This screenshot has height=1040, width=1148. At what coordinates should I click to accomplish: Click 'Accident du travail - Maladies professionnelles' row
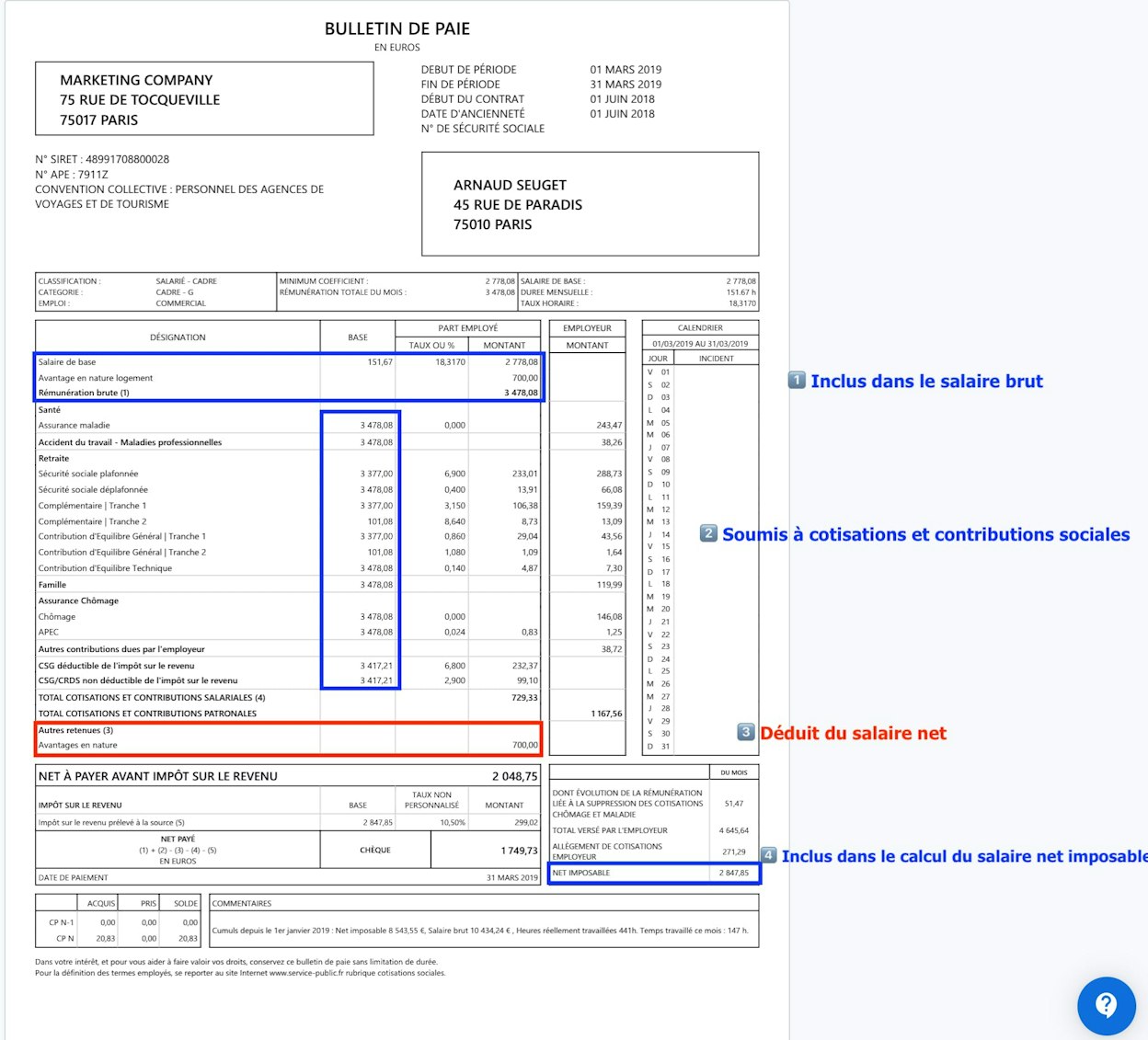(130, 442)
